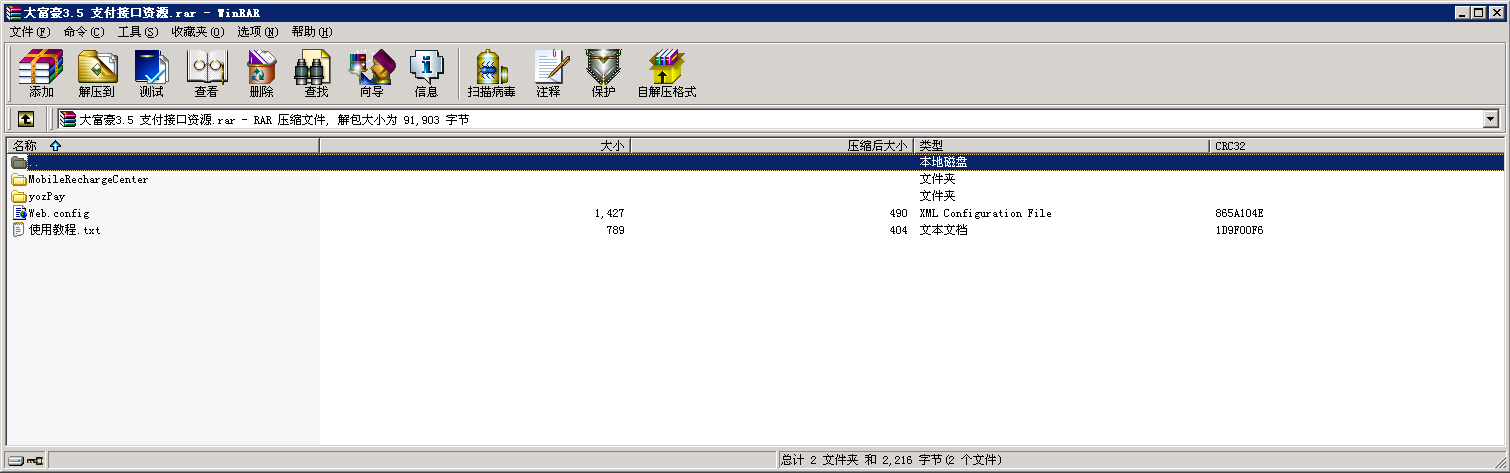Show archive 信息 (Info)
Image resolution: width=1510 pixels, height=473 pixels.
click(x=426, y=73)
